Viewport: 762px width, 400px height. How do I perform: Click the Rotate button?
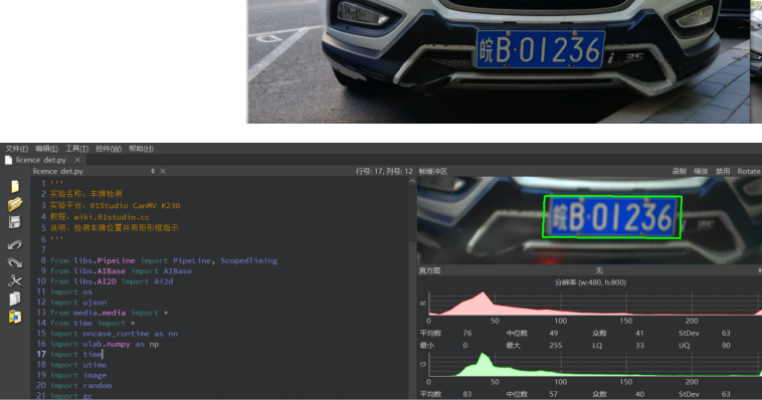click(748, 171)
